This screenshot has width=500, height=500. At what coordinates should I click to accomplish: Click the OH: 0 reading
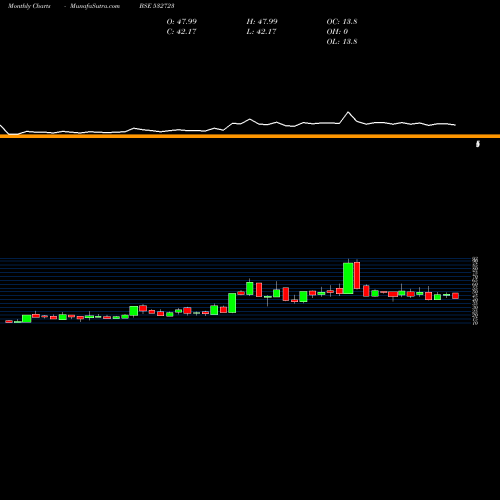tap(337, 32)
